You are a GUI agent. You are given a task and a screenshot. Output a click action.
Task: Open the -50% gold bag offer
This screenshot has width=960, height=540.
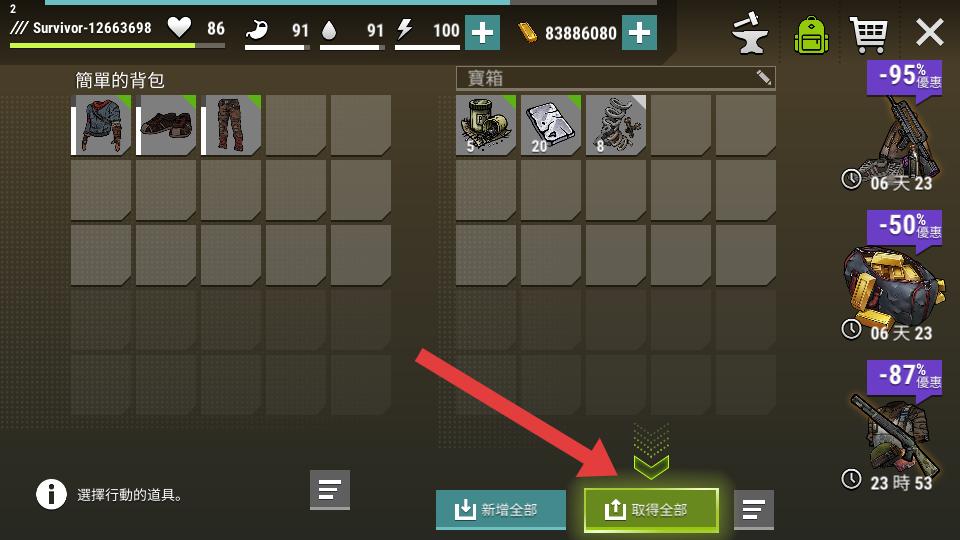click(x=892, y=277)
